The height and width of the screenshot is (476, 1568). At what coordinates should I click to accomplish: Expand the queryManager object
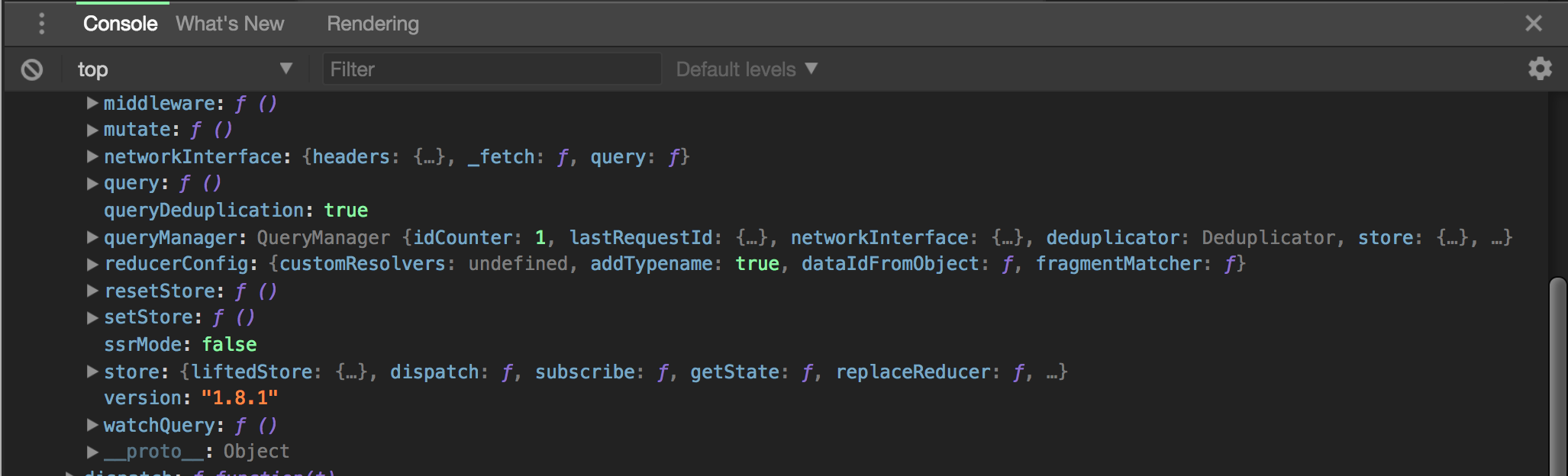coord(92,237)
